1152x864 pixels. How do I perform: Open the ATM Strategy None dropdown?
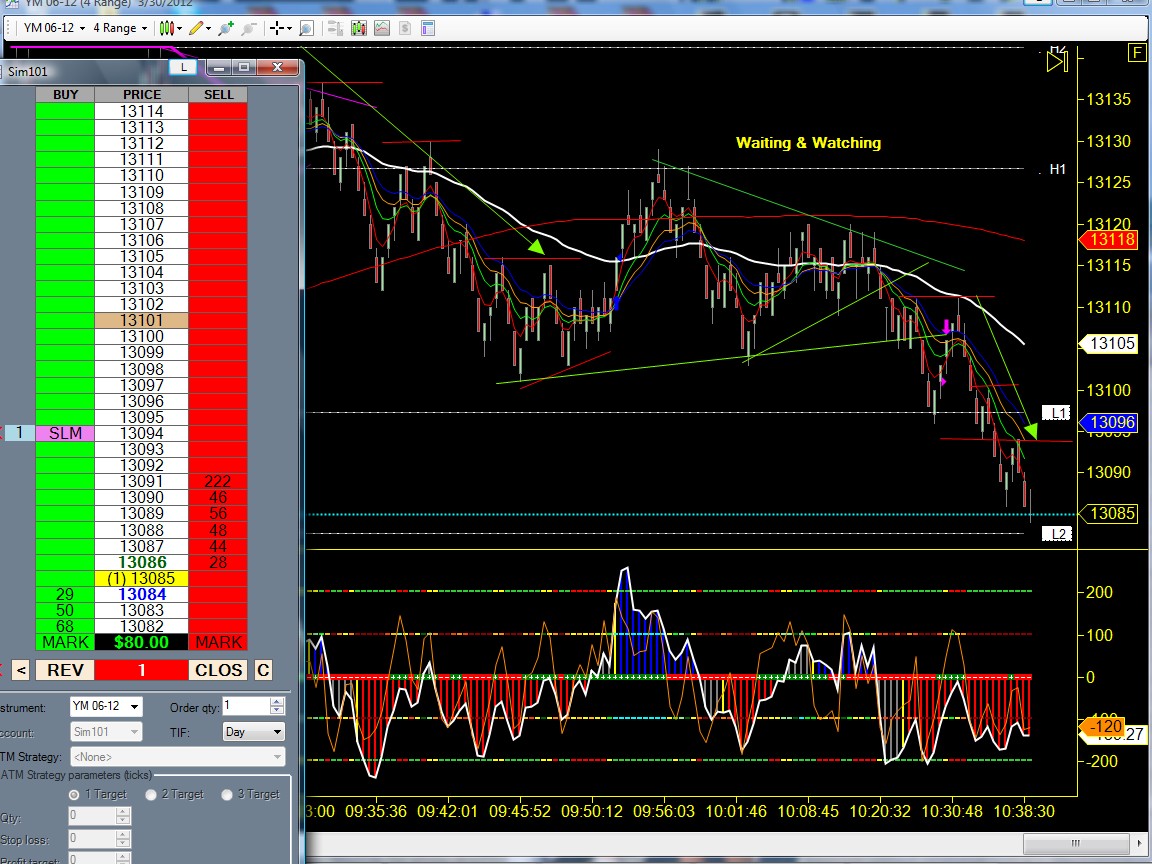pos(177,757)
